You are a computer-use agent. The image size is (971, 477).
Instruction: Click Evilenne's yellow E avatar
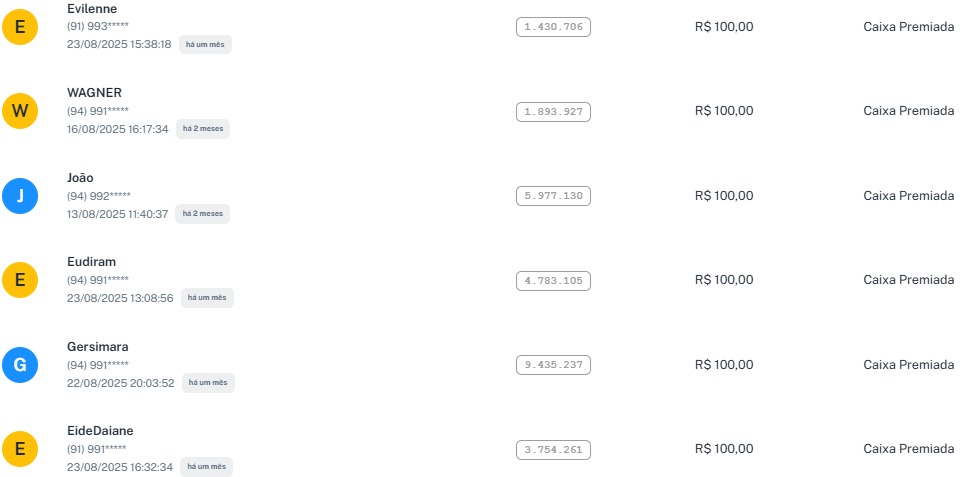tap(20, 27)
